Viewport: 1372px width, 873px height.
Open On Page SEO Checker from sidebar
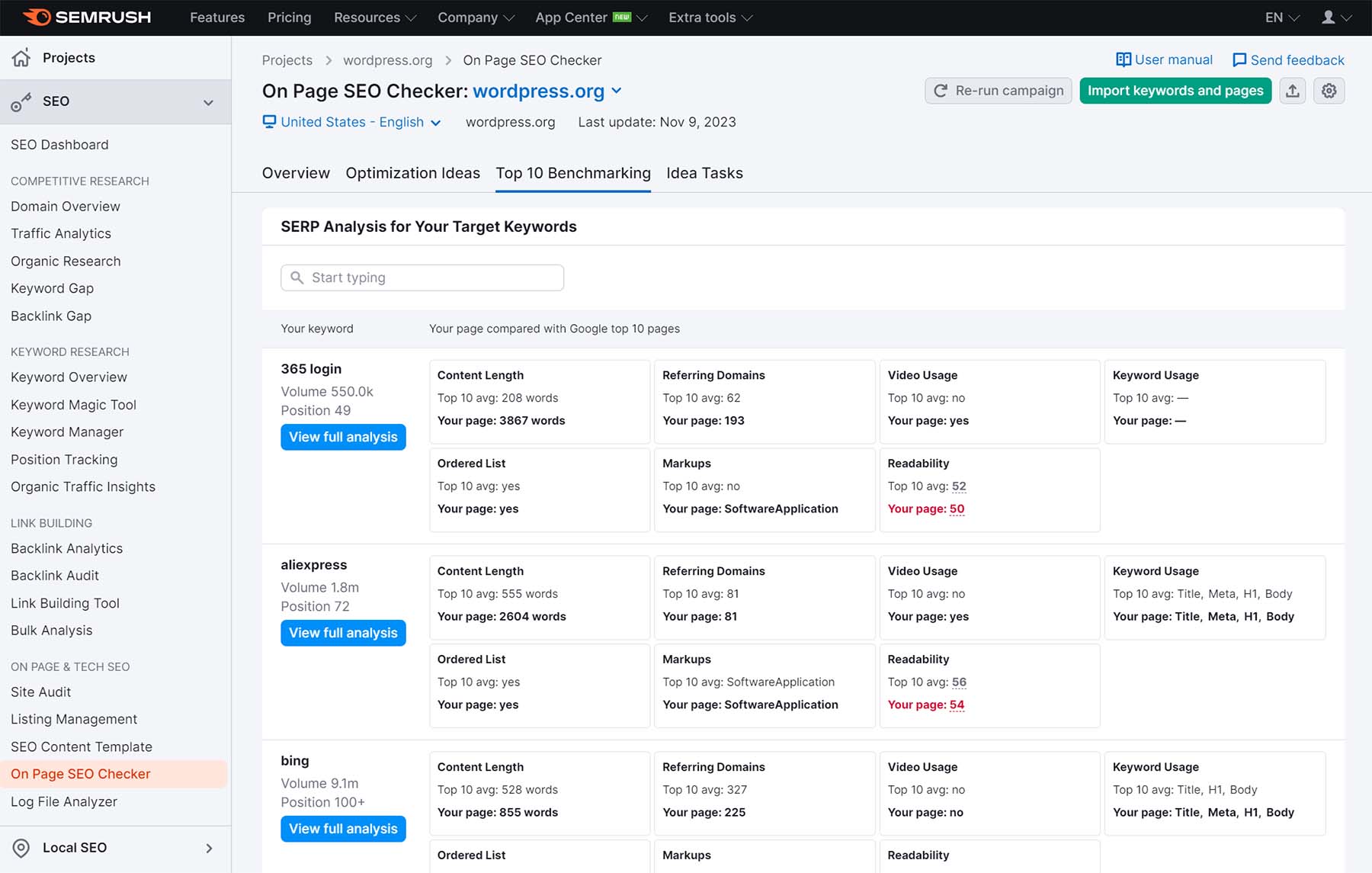[x=79, y=773]
